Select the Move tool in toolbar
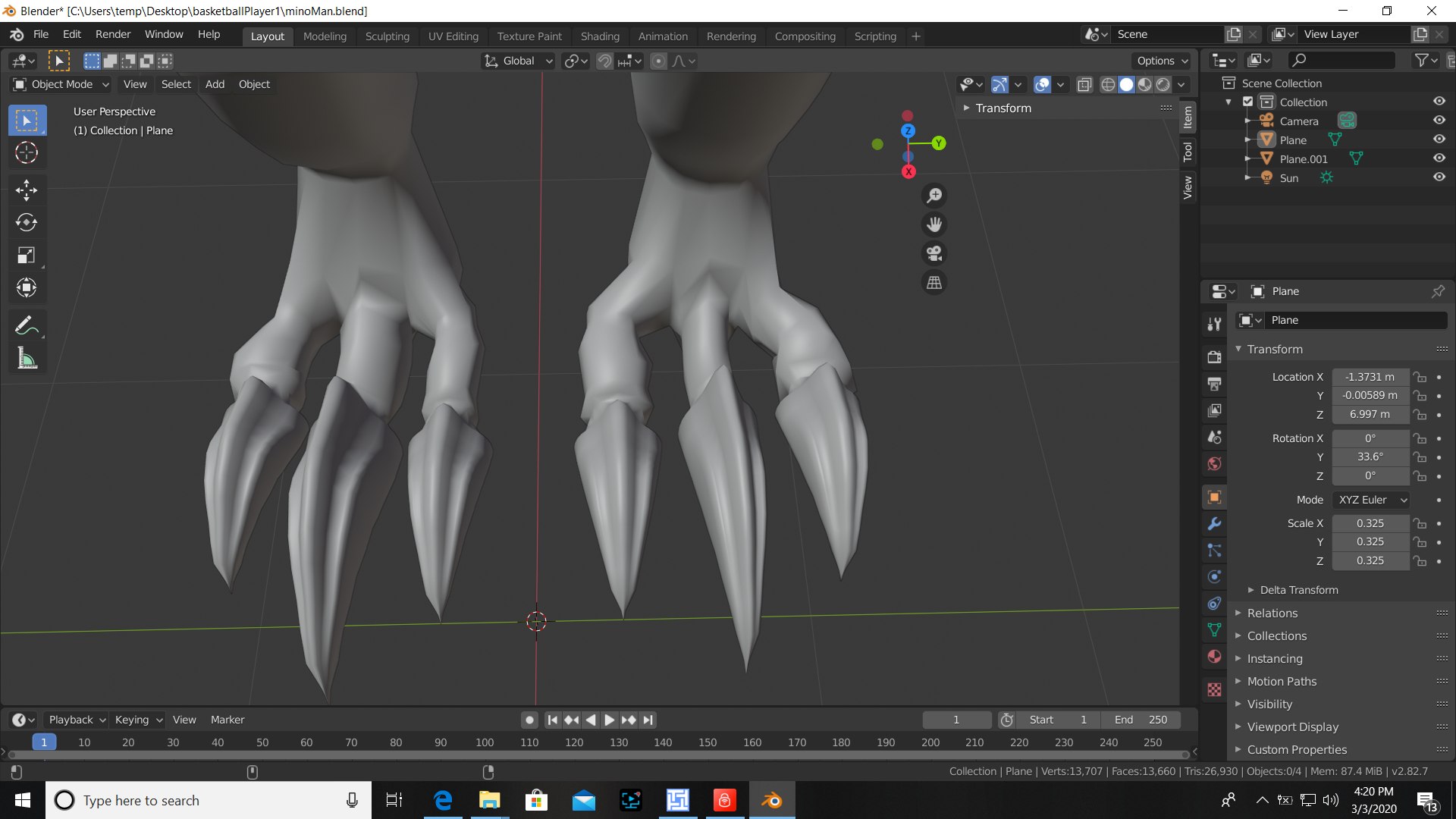This screenshot has height=819, width=1456. tap(27, 190)
